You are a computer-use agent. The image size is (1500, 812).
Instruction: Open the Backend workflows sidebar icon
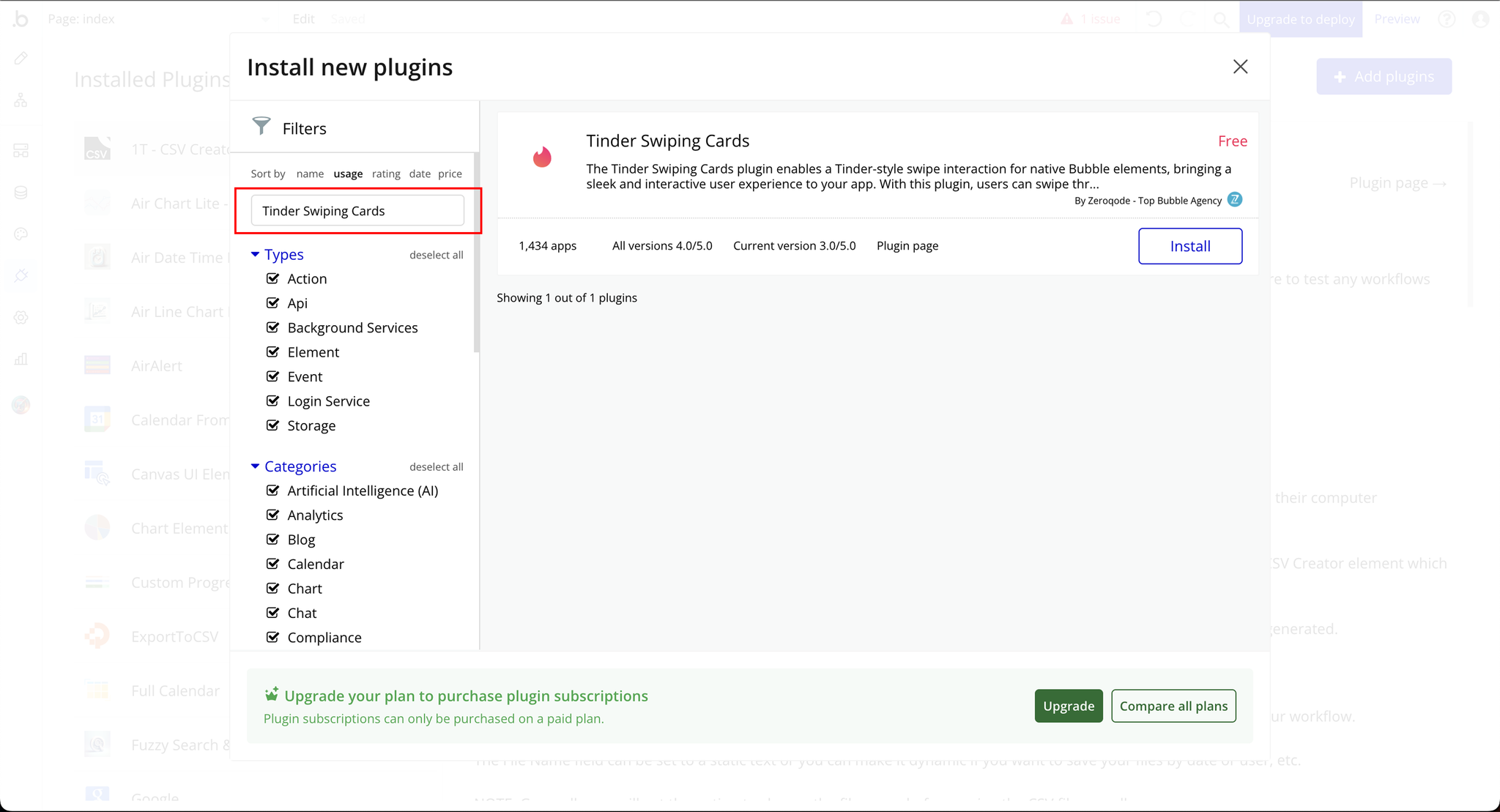tap(21, 151)
